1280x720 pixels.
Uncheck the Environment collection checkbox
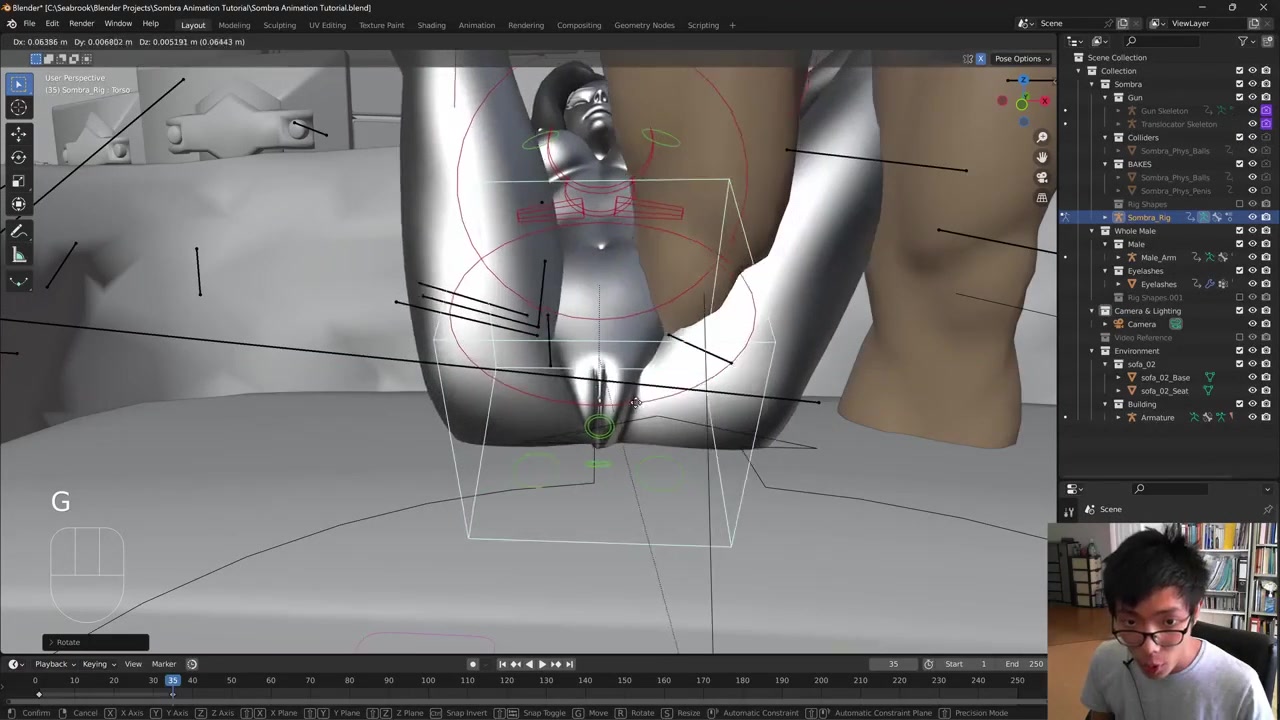(1240, 351)
